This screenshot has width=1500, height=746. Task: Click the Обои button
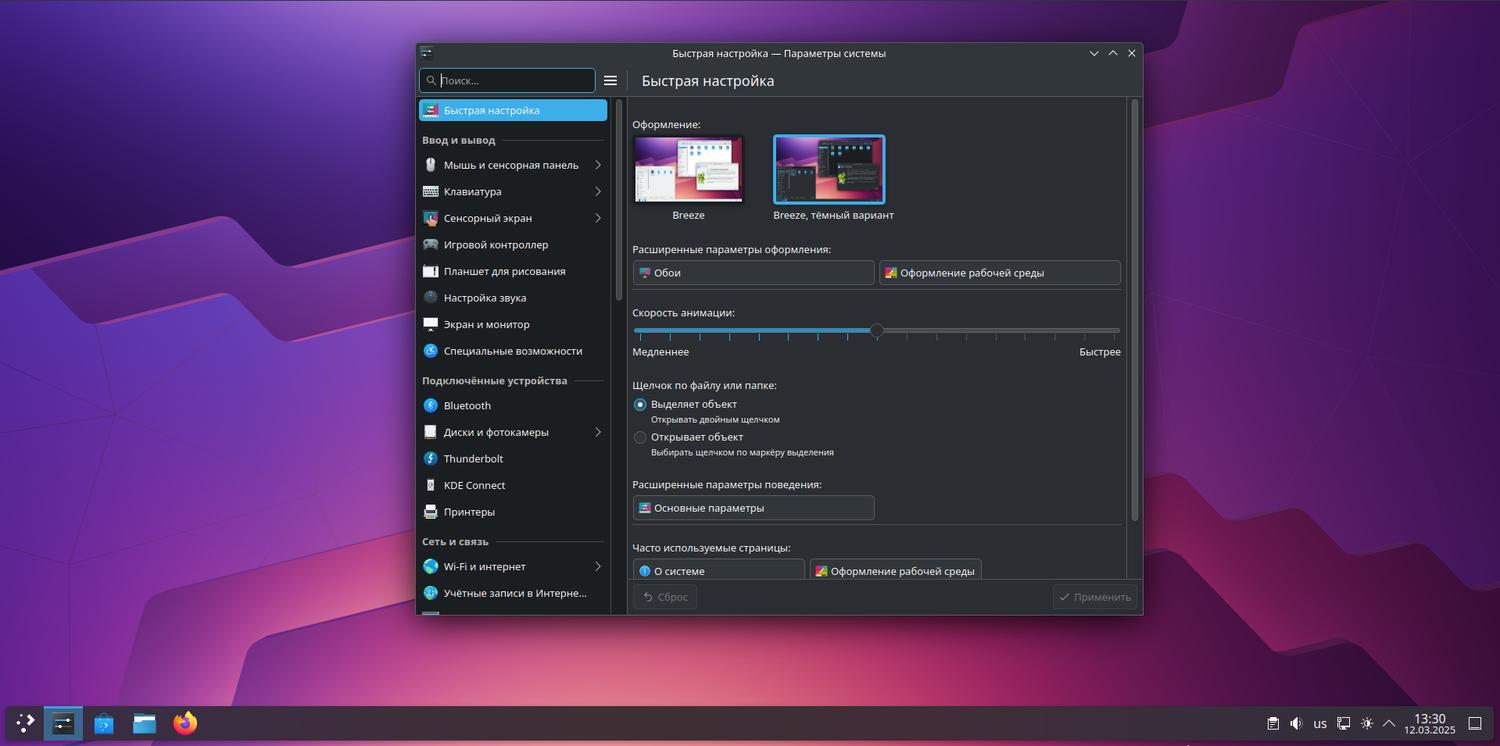753,273
